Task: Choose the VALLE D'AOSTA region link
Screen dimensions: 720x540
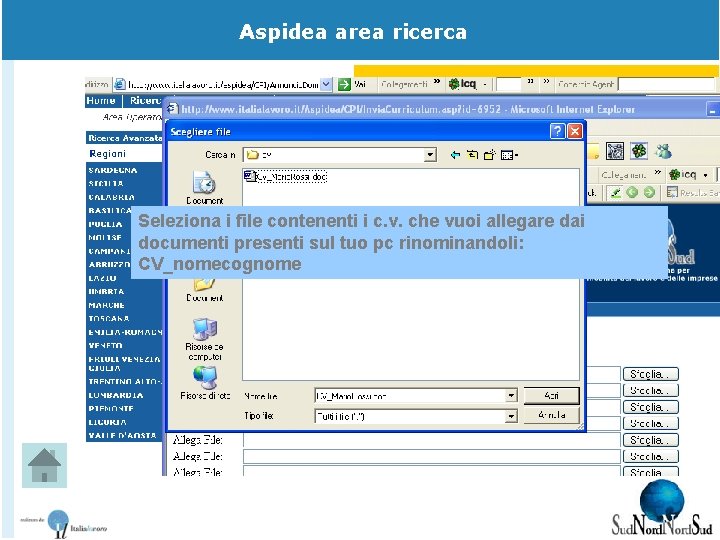Action: pyautogui.click(x=123, y=435)
